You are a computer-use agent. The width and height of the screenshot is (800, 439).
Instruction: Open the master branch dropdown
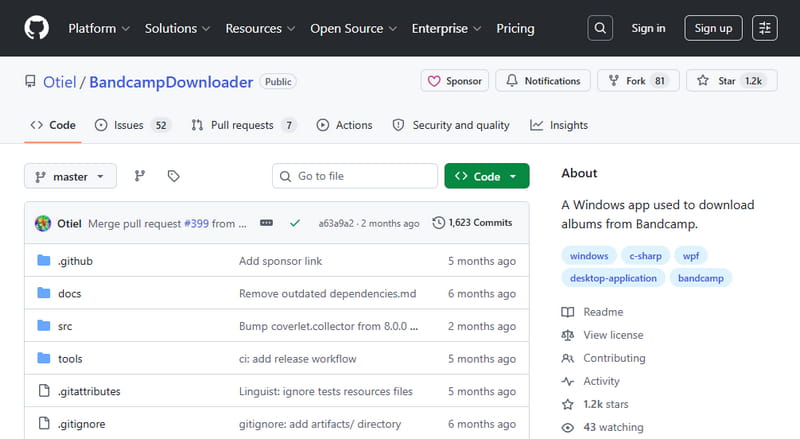pyautogui.click(x=70, y=176)
